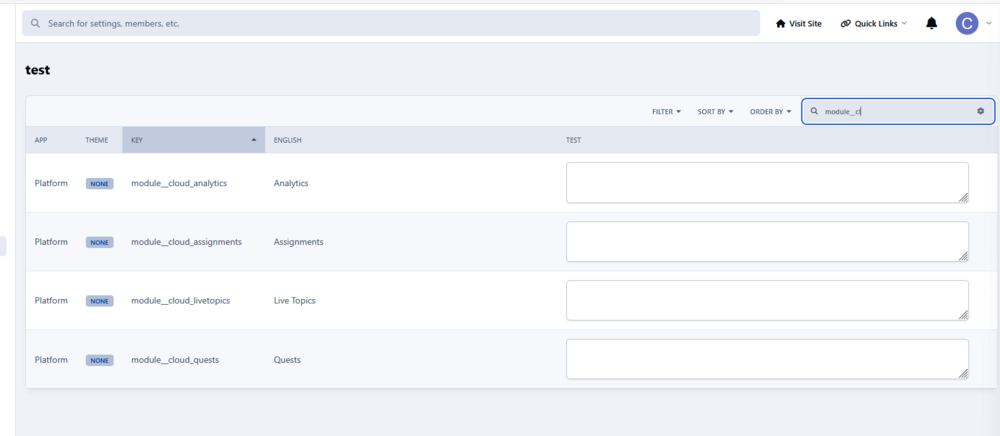The height and width of the screenshot is (436, 1000).
Task: Click Platform in the module__cloud_quests row
Action: coord(51,360)
